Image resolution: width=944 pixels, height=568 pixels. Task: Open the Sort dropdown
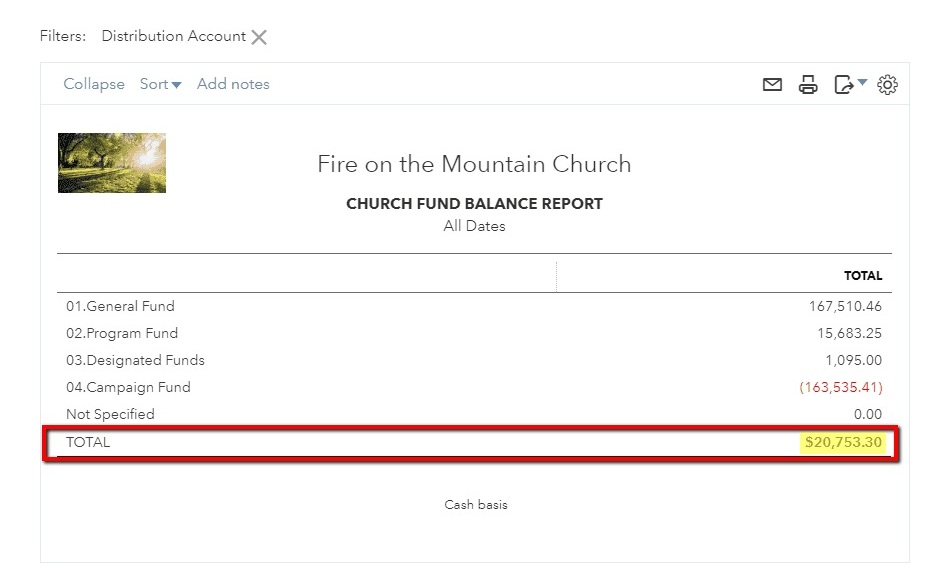point(160,84)
